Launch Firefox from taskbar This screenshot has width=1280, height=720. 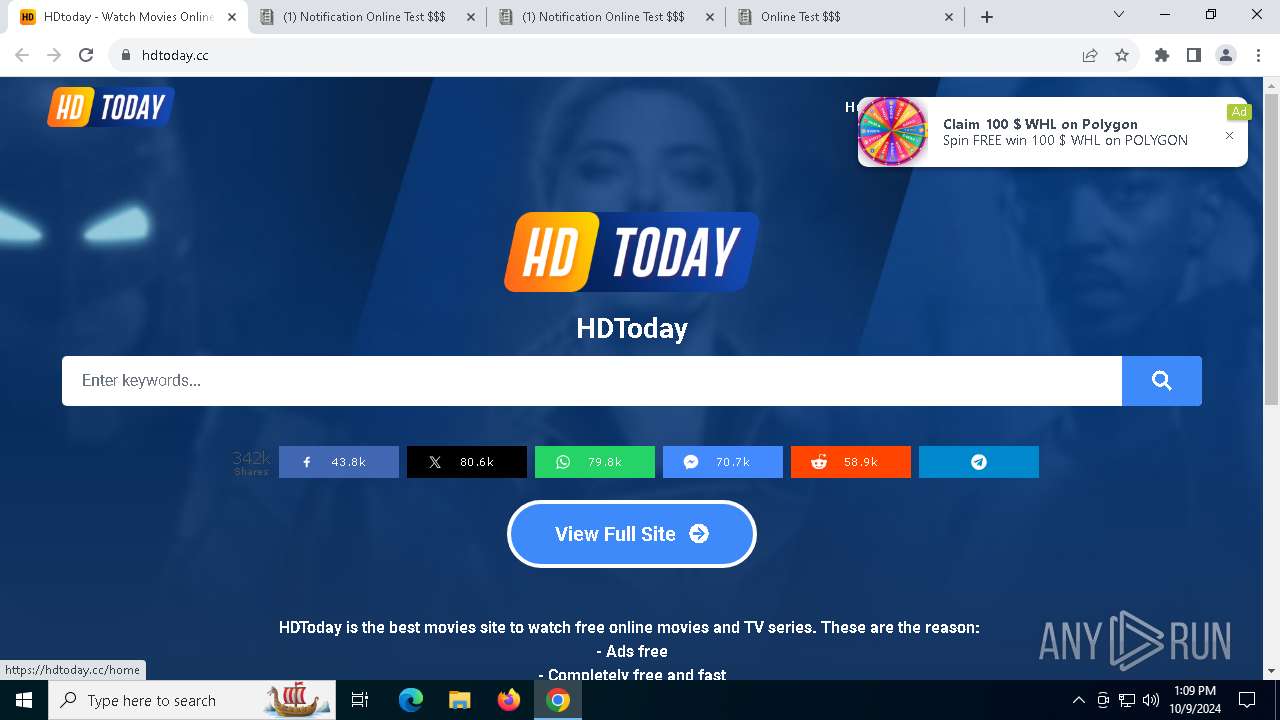pos(509,700)
